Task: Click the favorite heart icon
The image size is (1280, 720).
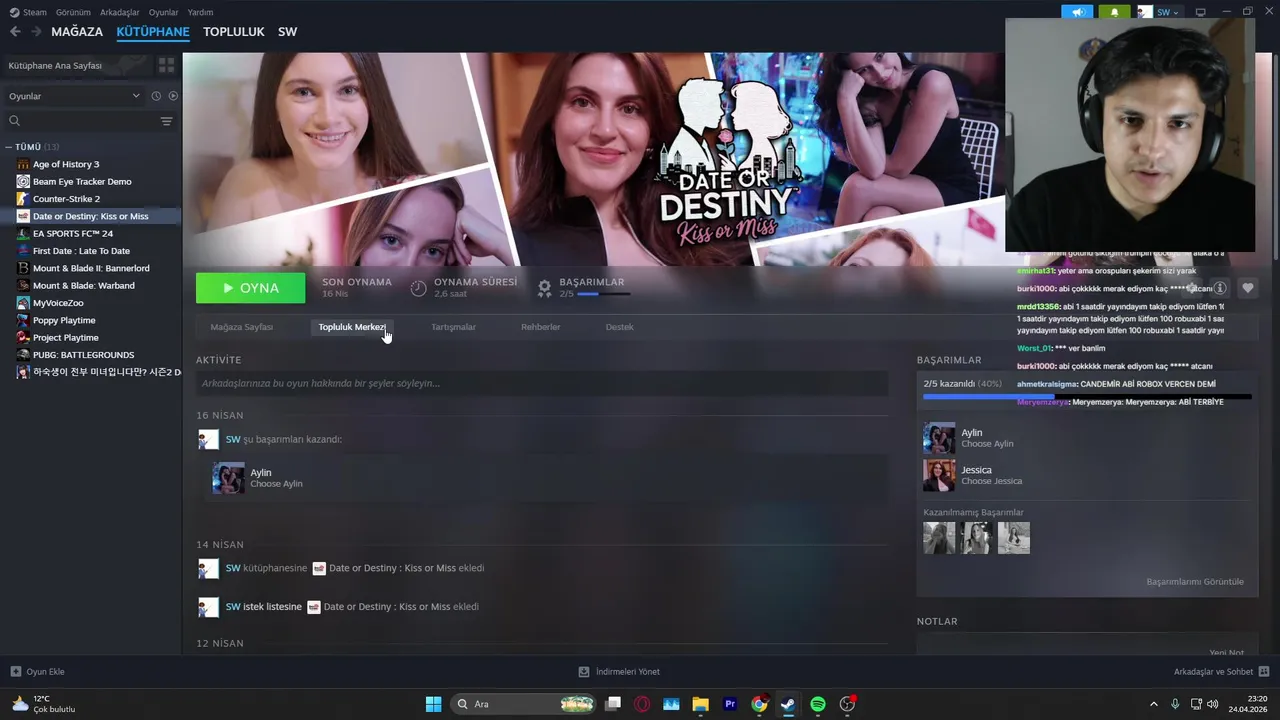Action: point(1248,288)
